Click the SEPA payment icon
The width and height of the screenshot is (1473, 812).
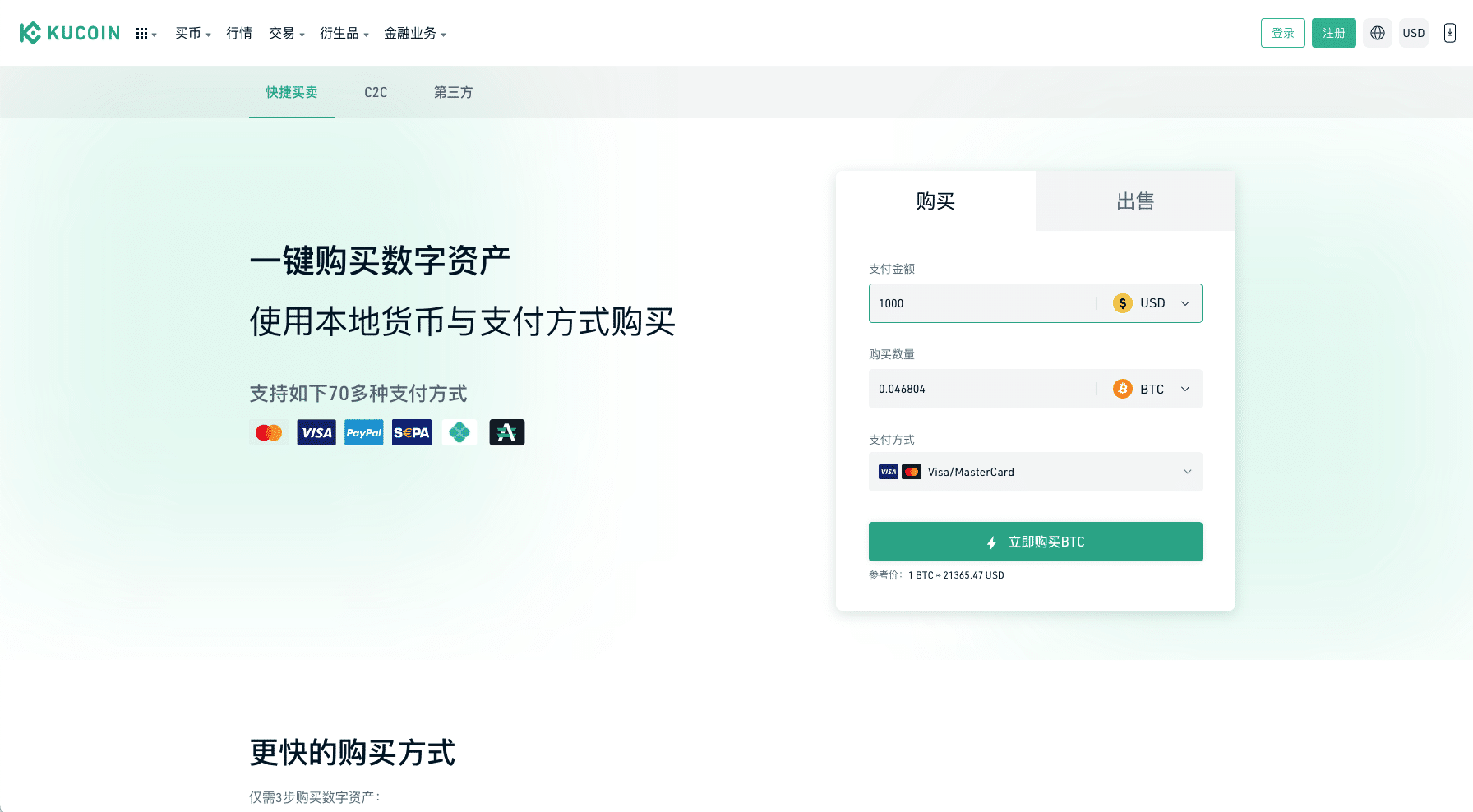(411, 432)
